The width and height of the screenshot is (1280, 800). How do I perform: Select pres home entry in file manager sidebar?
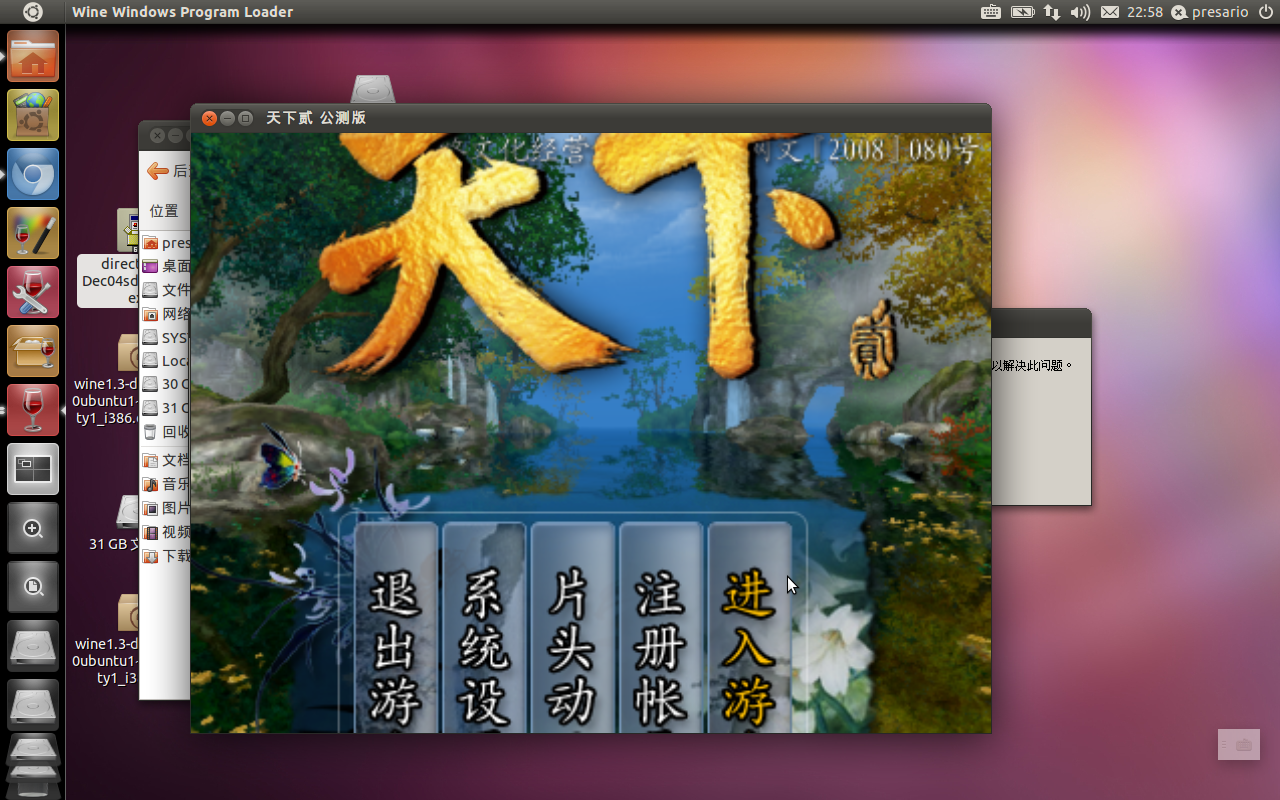tap(166, 243)
